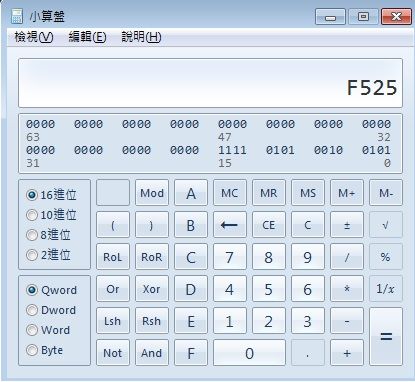Click the Not bitwise button
Image resolution: width=415 pixels, height=382 pixels.
click(113, 353)
